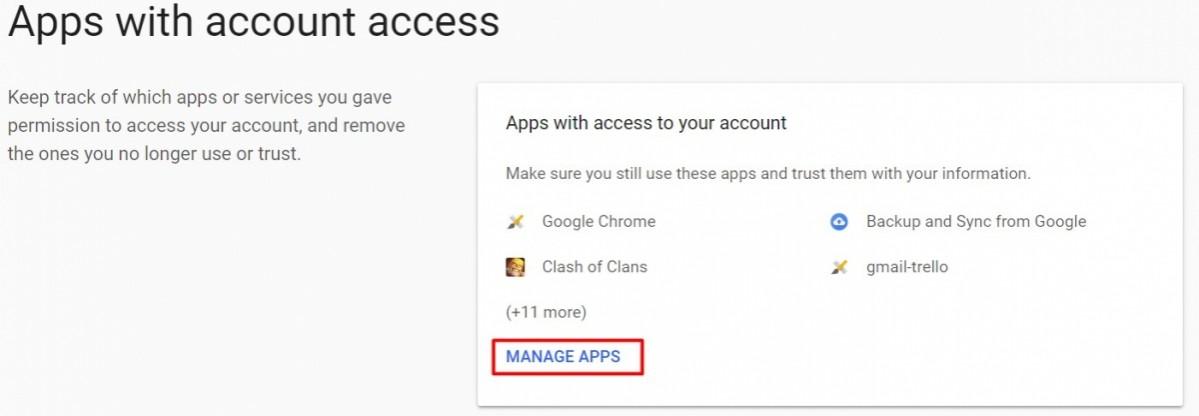Click the Clash of Clans game icon

(x=516, y=267)
